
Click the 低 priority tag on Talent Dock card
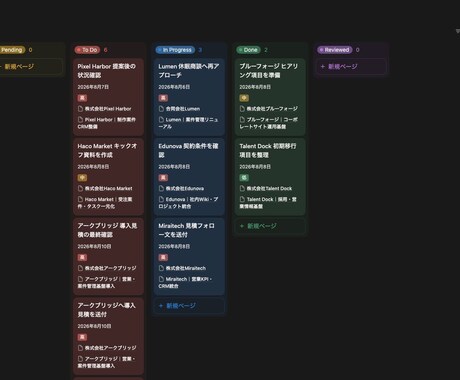[x=244, y=178]
